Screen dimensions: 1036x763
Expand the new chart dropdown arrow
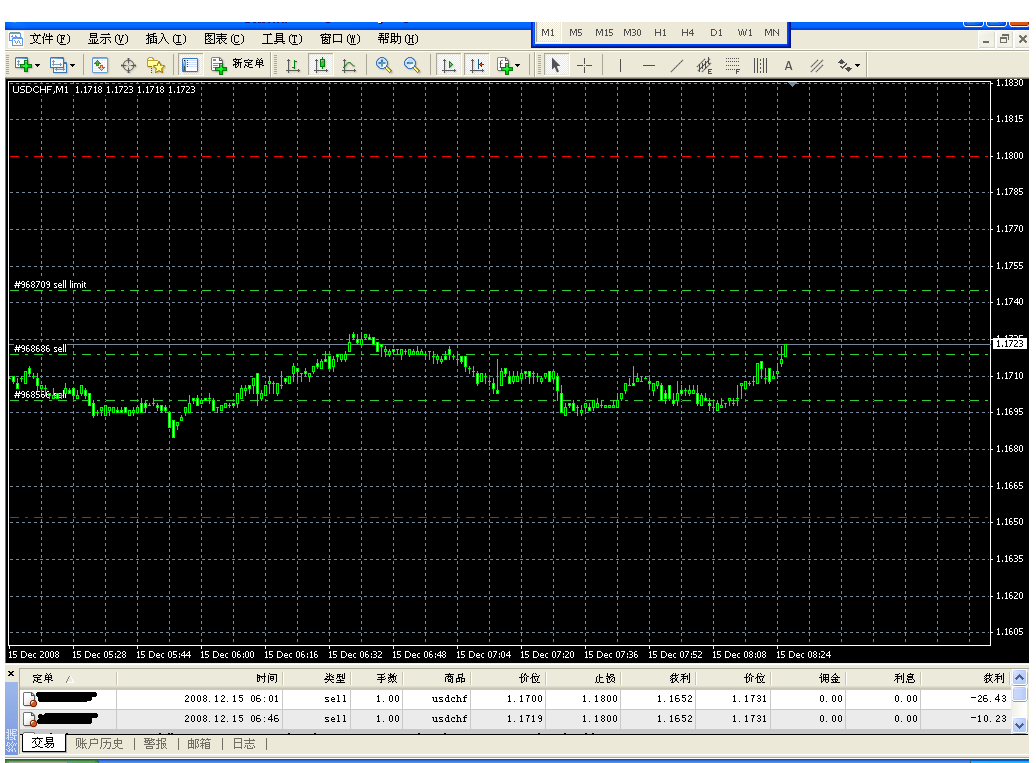38,66
